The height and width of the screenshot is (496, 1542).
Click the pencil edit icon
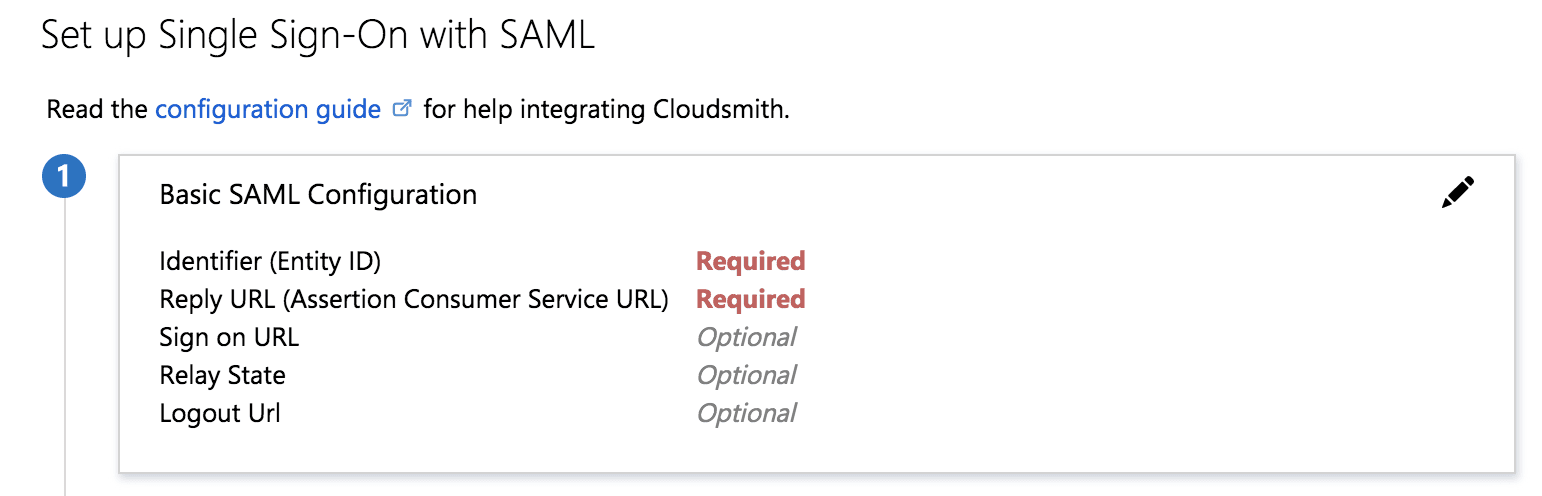(1457, 192)
